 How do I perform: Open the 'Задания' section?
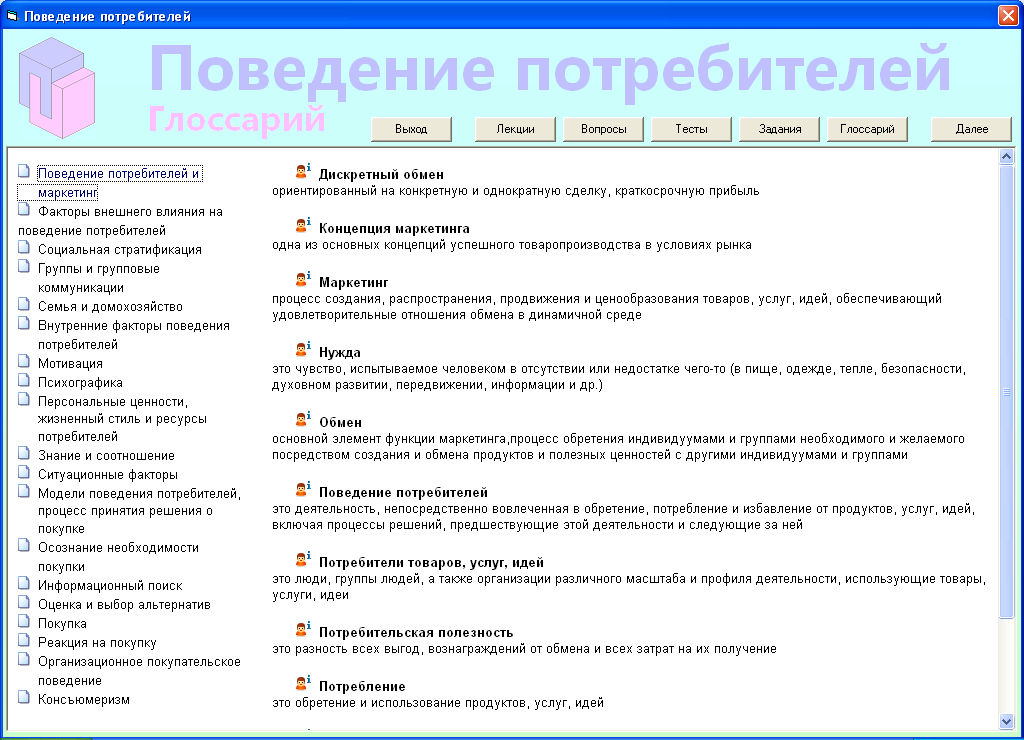point(779,129)
